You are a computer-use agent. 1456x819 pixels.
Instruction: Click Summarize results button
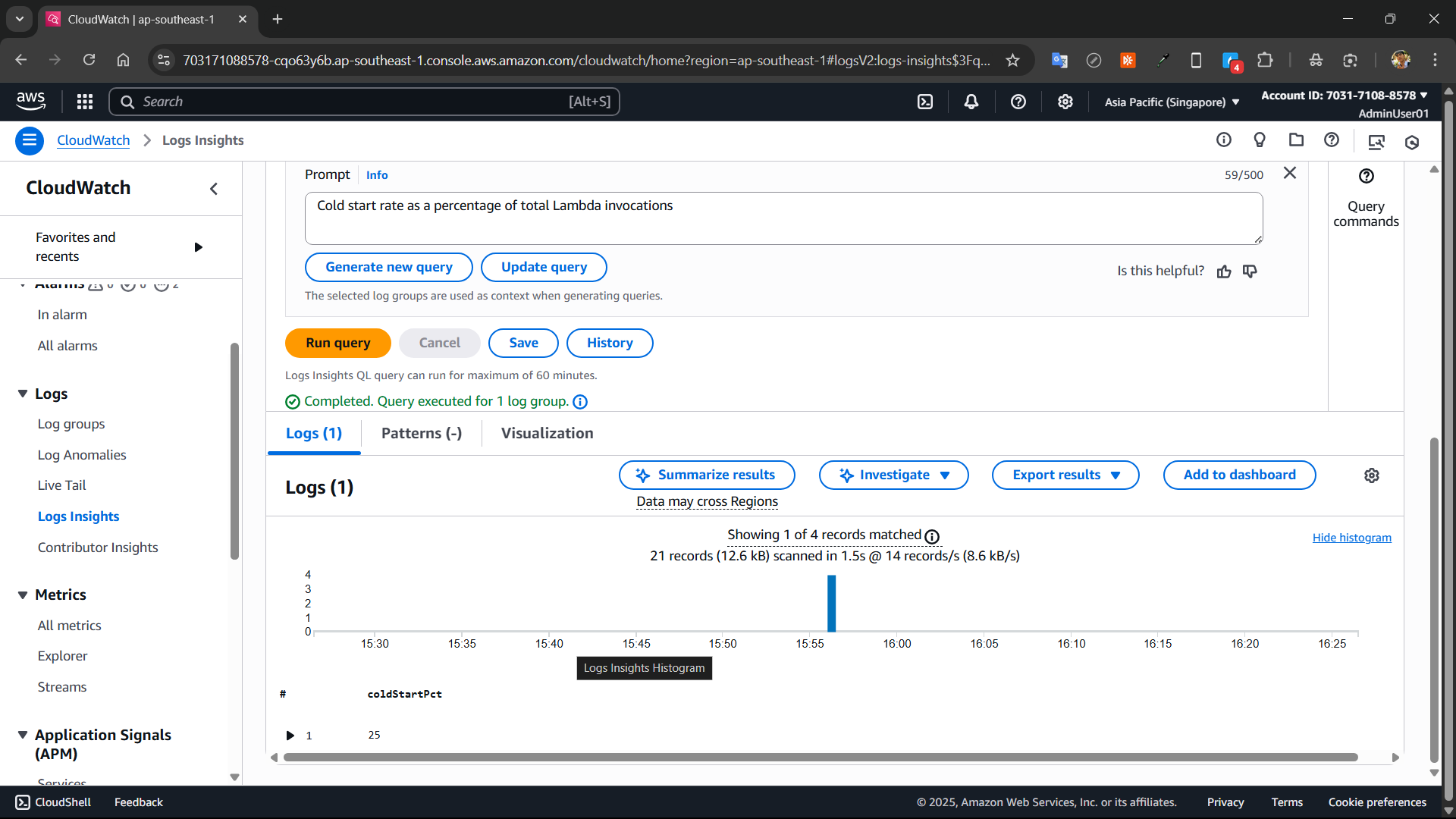(707, 475)
